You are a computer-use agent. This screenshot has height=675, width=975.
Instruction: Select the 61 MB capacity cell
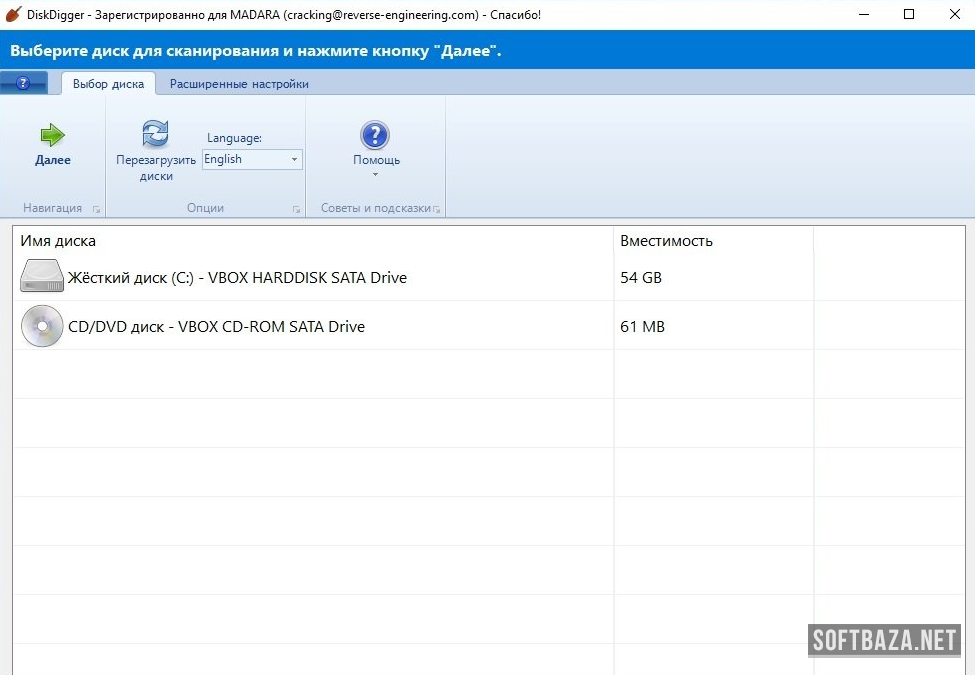[x=642, y=327]
